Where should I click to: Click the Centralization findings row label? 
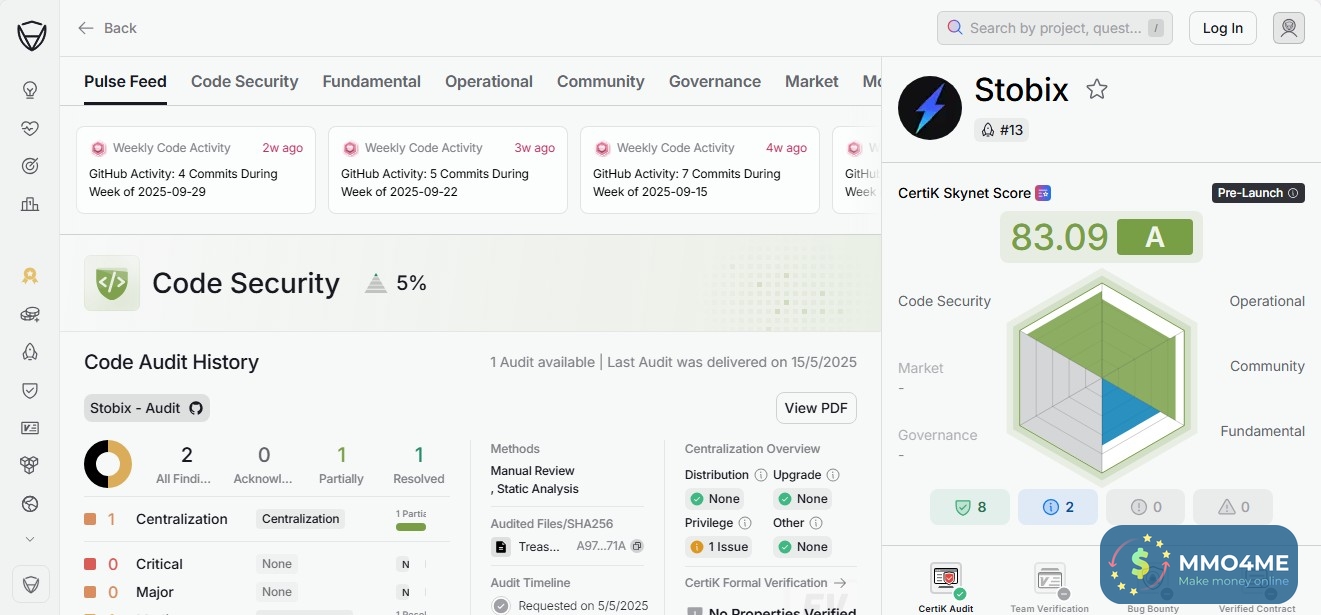tap(182, 519)
